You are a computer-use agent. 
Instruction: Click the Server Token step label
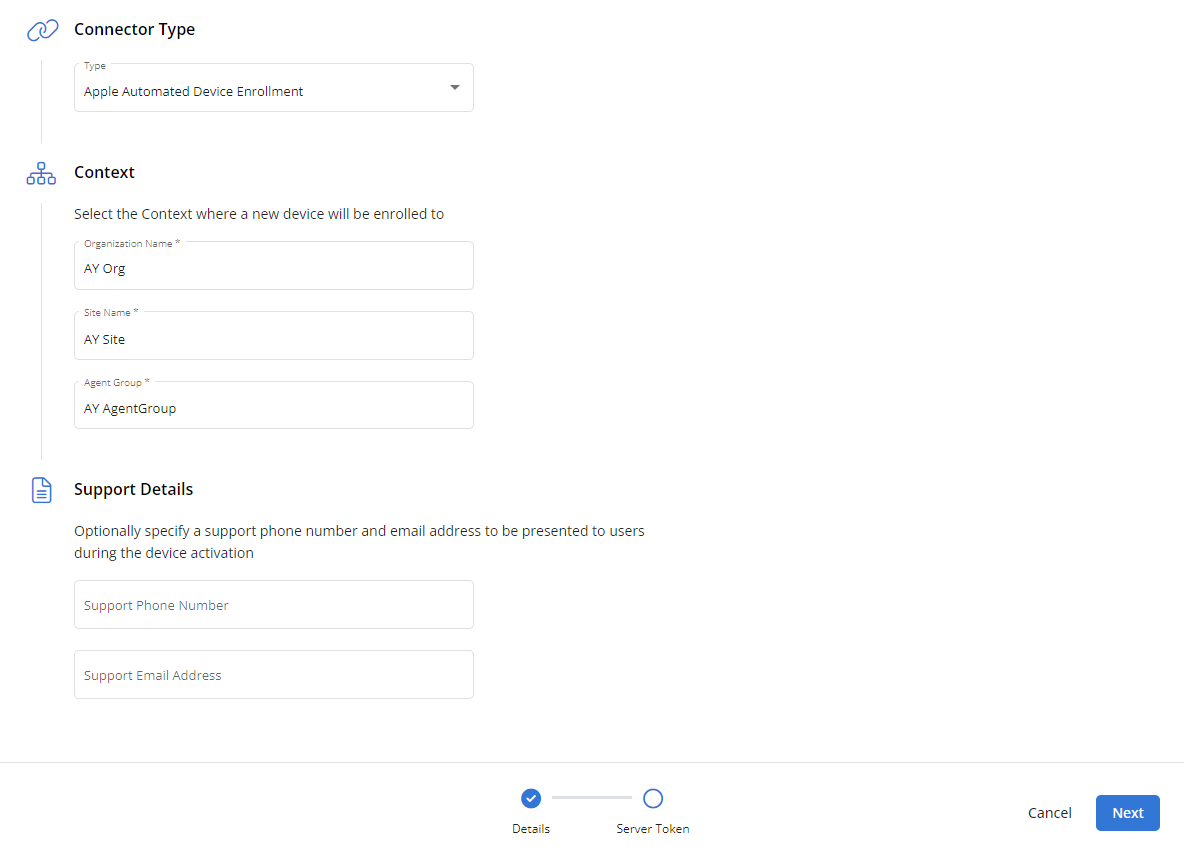click(x=653, y=829)
